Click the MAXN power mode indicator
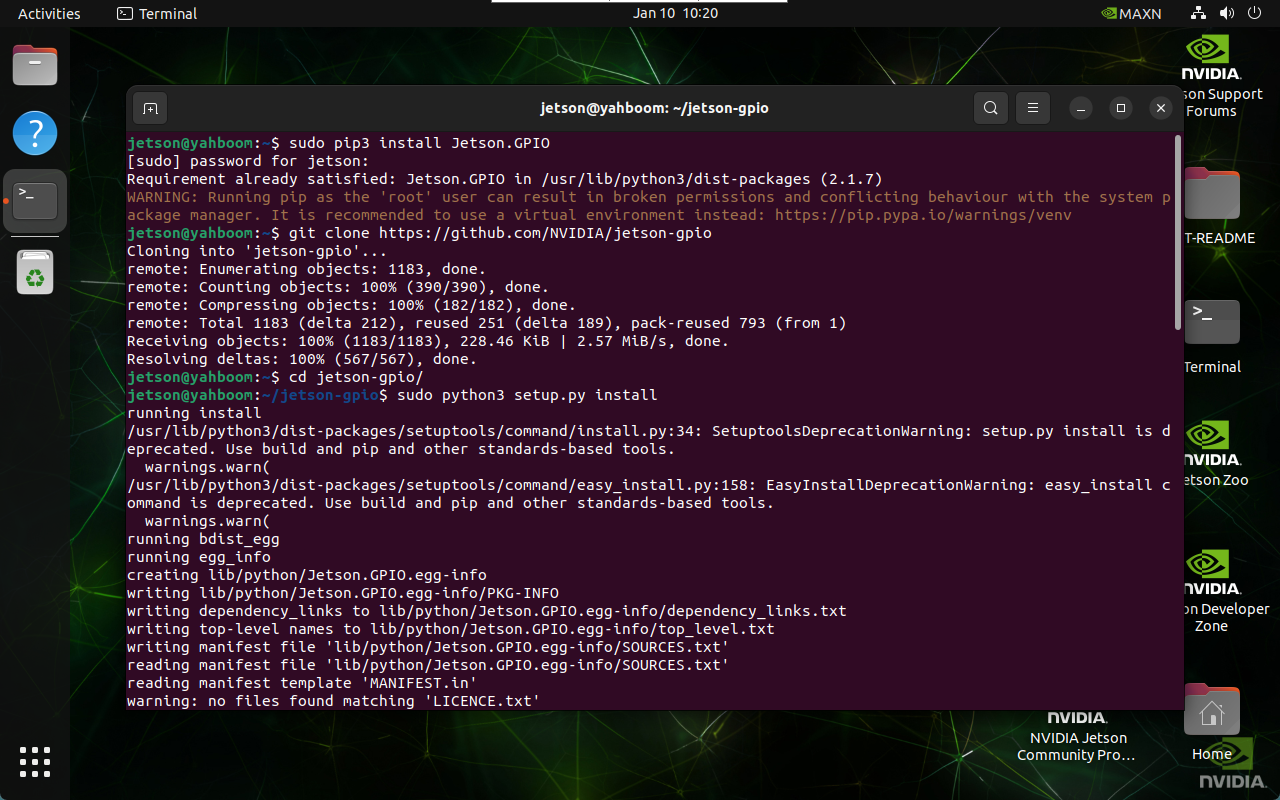Screen dimensions: 1280x800 pos(1131,14)
